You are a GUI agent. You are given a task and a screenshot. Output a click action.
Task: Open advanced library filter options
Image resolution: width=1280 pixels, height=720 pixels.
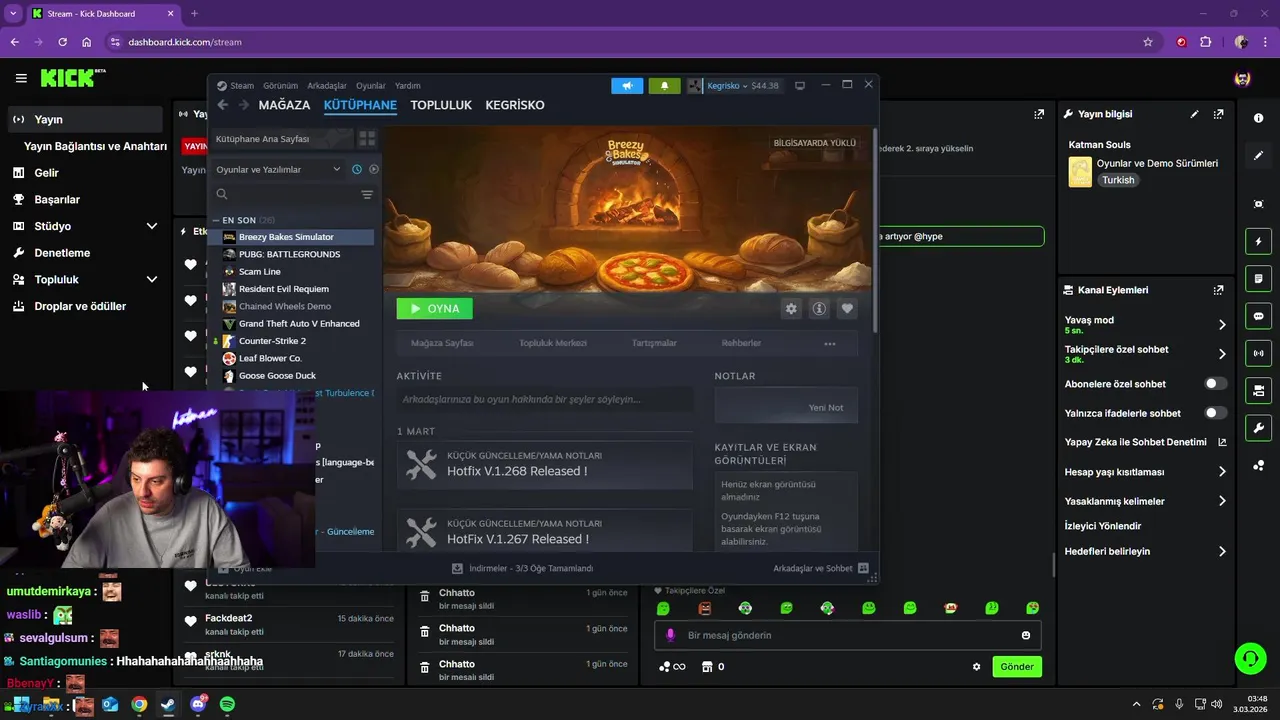[367, 194]
